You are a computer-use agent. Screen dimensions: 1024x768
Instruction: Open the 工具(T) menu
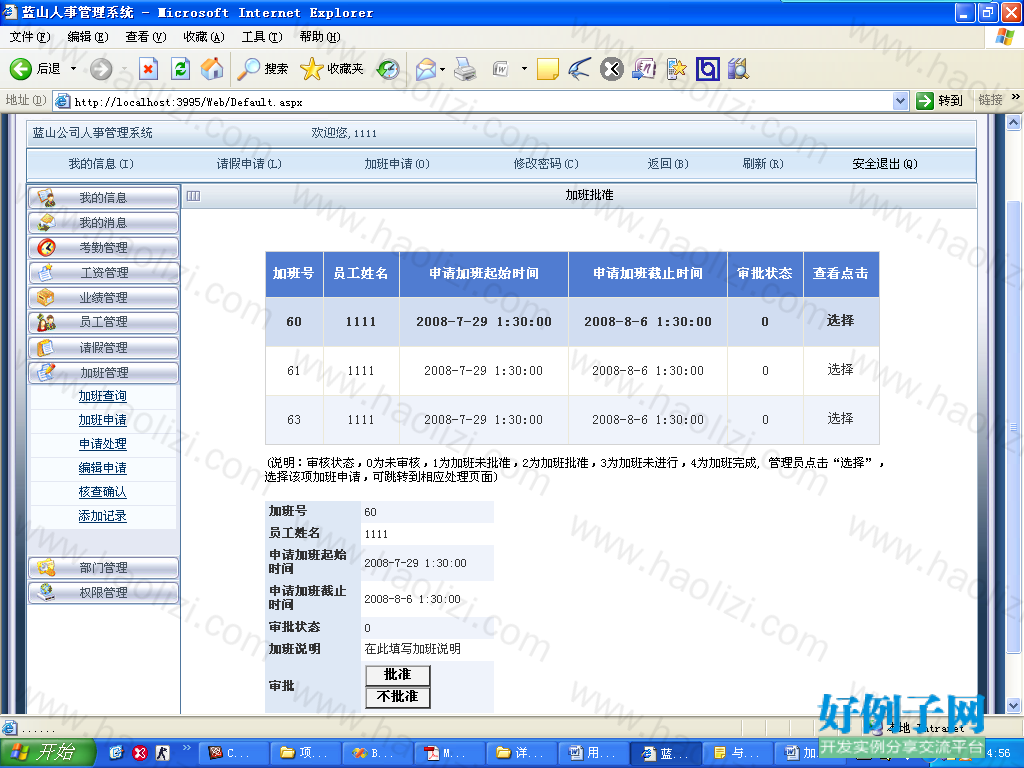[x=262, y=37]
